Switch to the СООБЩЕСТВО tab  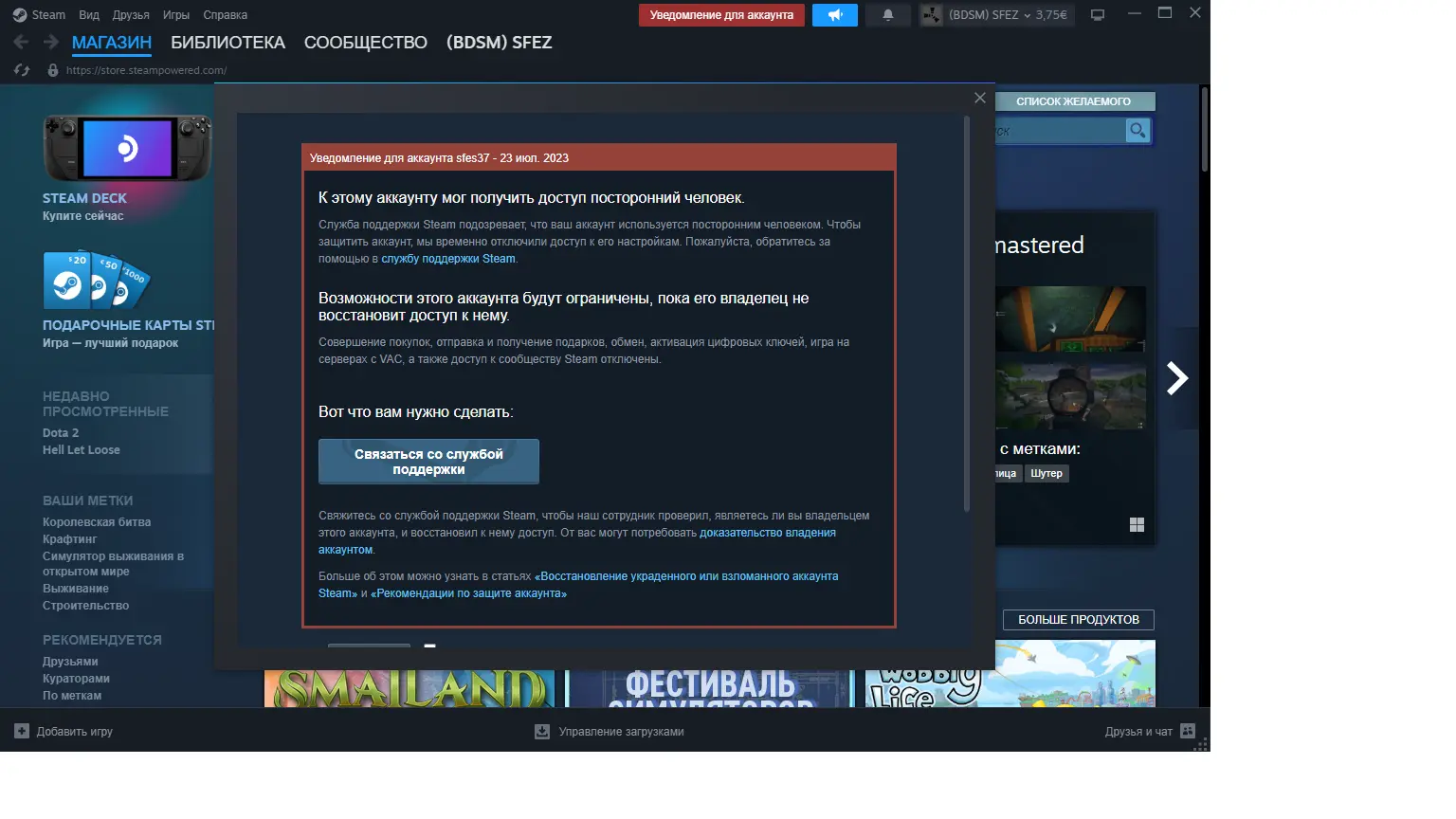point(366,43)
